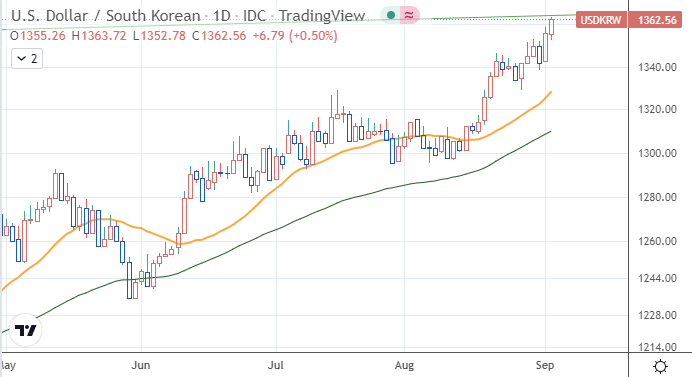Viewport: 692px width, 377px height.
Task: Click the pink approximate data icon
Action: click(x=409, y=15)
